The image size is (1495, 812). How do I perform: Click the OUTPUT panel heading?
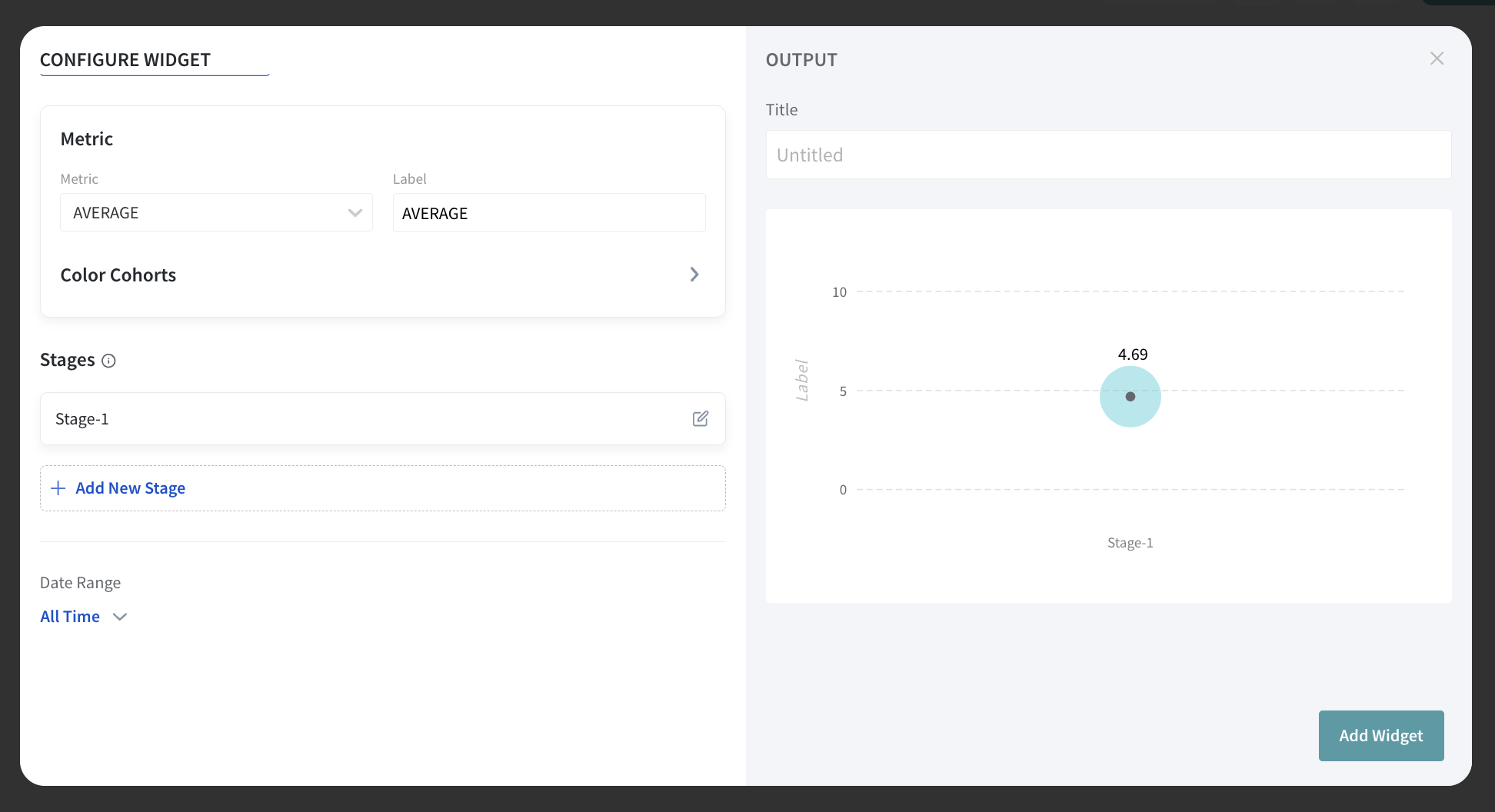(x=801, y=60)
